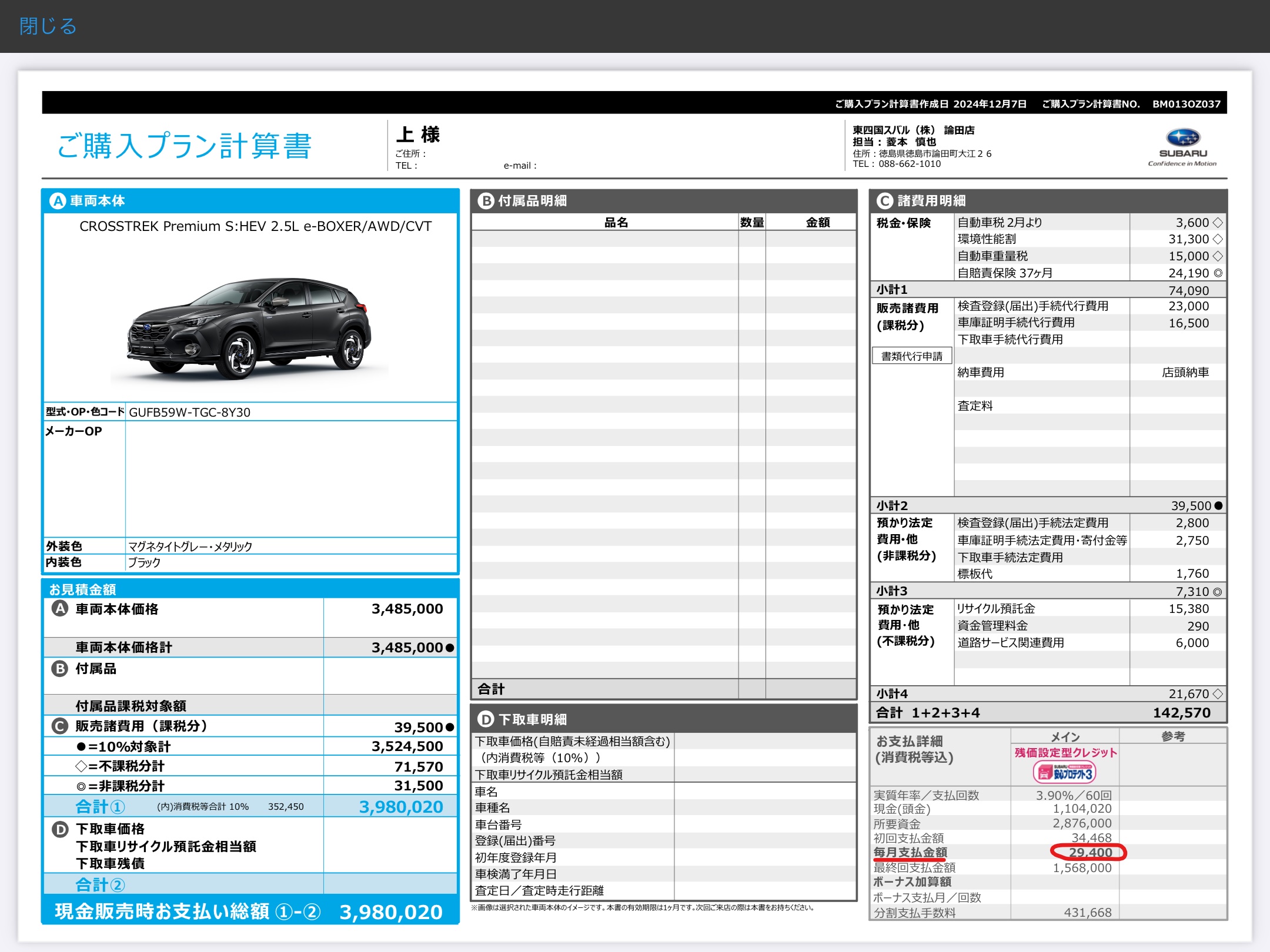1270x952 pixels.
Task: Click the 毎月支払金額 value 29,400
Action: [x=1091, y=853]
